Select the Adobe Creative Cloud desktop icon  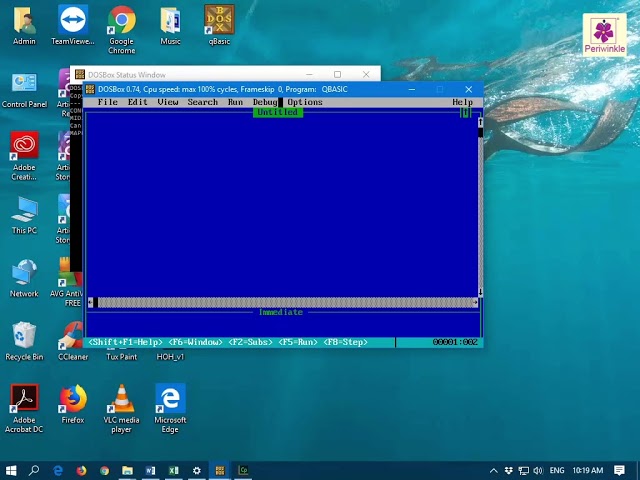point(24,156)
